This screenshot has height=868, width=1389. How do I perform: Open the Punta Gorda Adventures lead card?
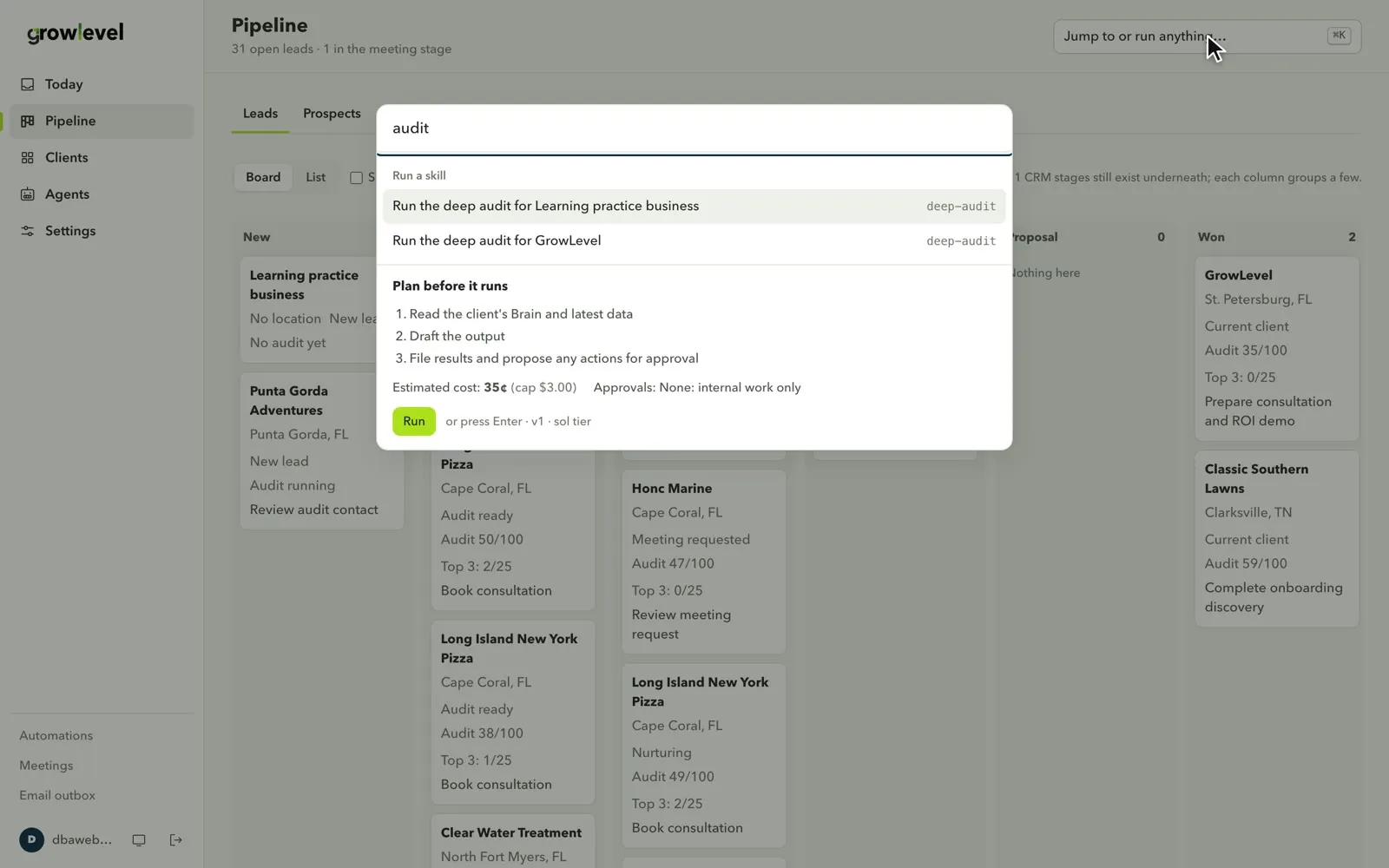[321, 450]
